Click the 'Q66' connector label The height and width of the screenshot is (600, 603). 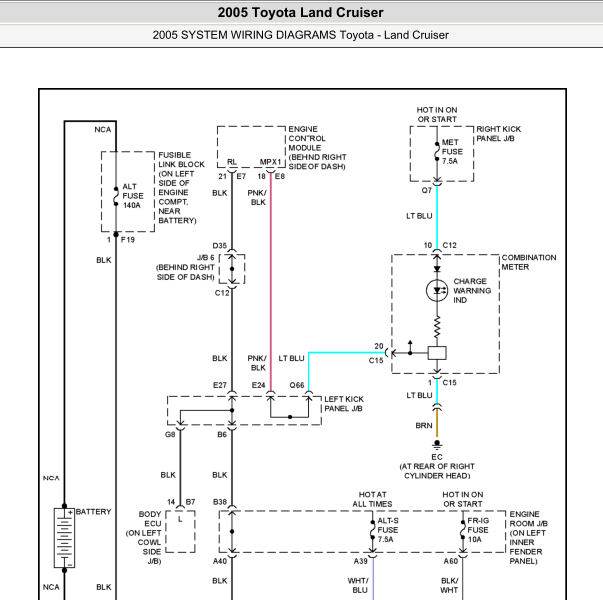point(297,385)
